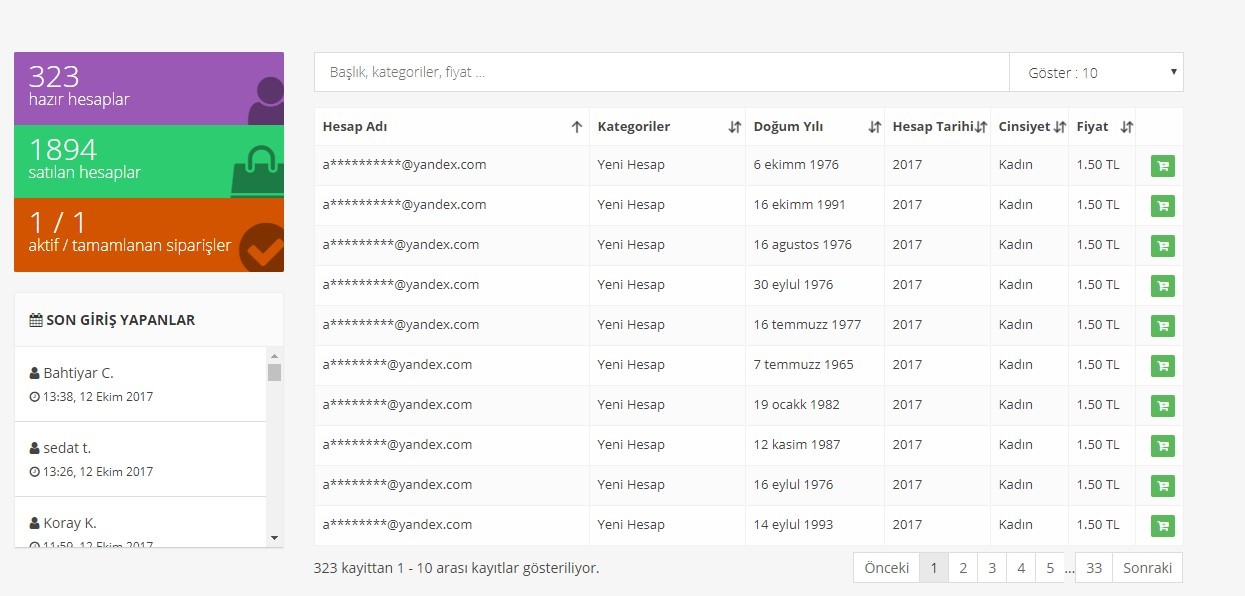Sort table by Hesap Adı column
1245x596 pixels.
452,127
